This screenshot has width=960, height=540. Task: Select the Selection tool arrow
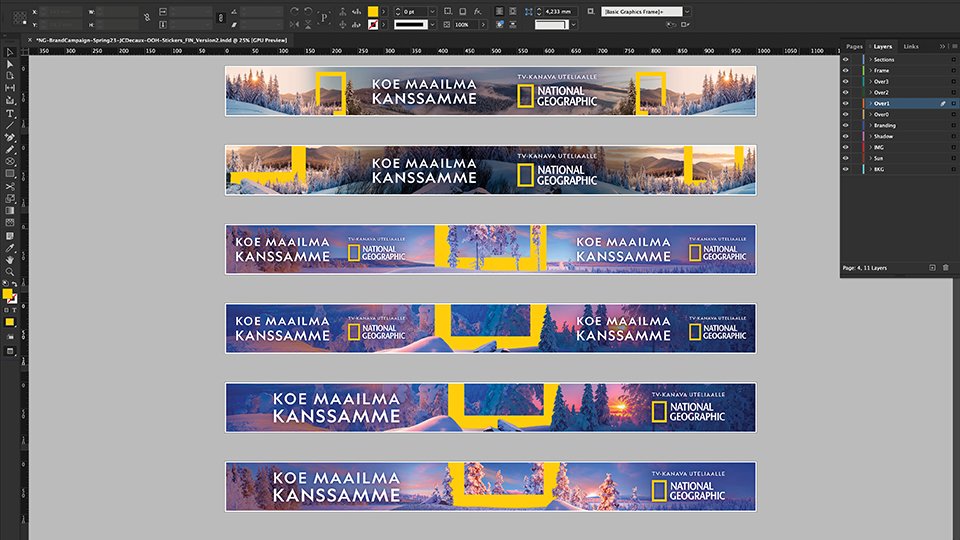(x=10, y=52)
